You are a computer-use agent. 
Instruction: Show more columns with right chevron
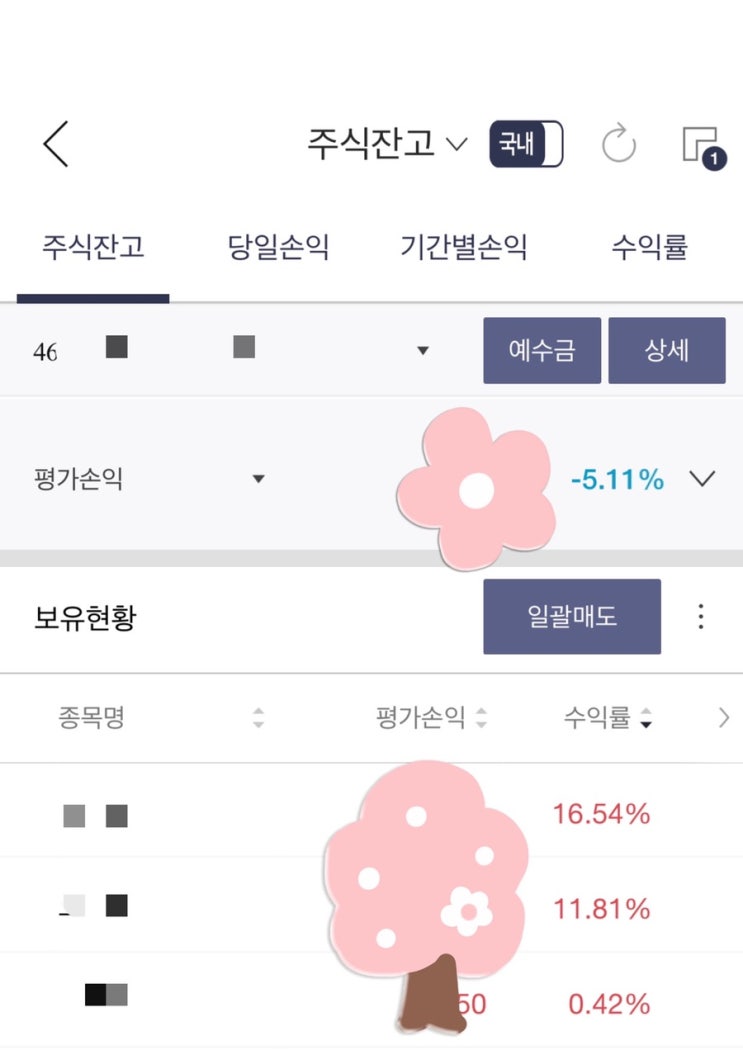coord(724,718)
